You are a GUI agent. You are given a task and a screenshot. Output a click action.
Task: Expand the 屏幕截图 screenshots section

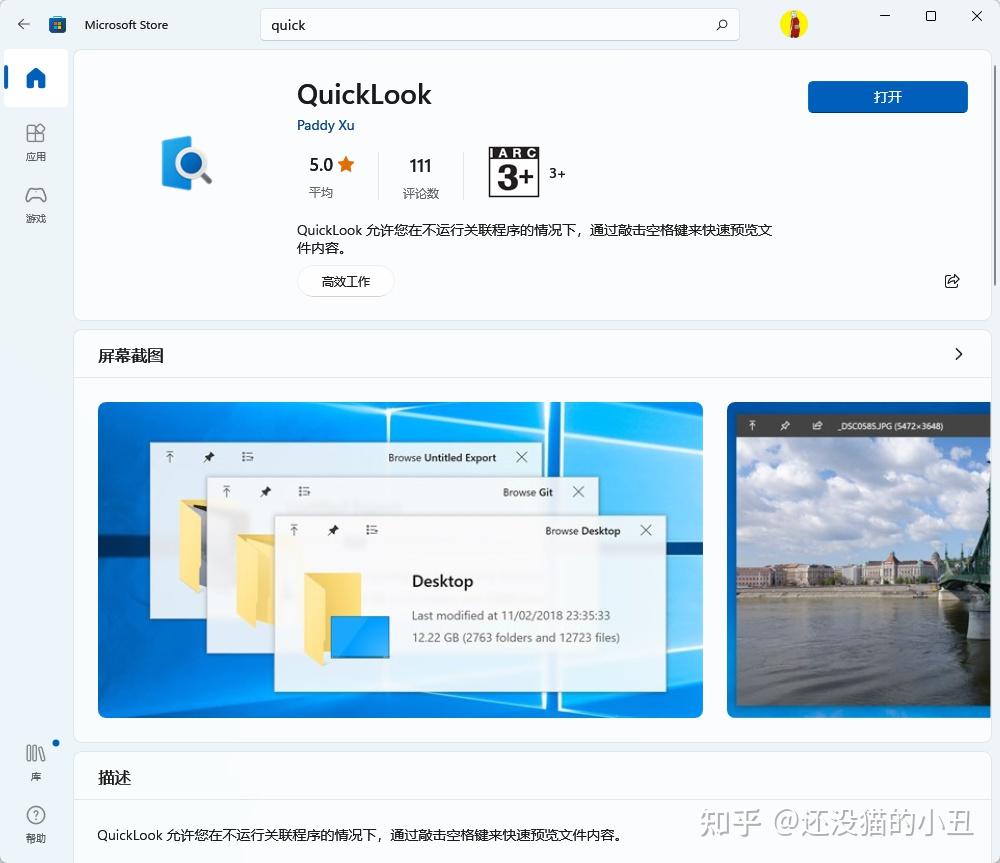point(958,354)
